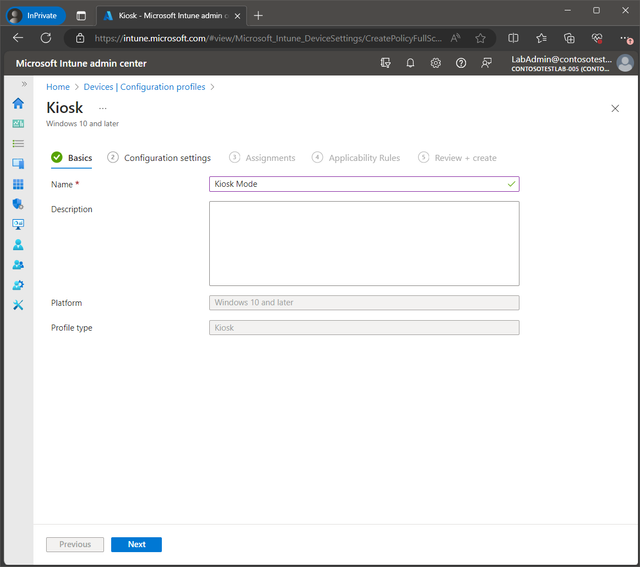Open browser Settings and more menu
This screenshot has height=567, width=640.
625,38
